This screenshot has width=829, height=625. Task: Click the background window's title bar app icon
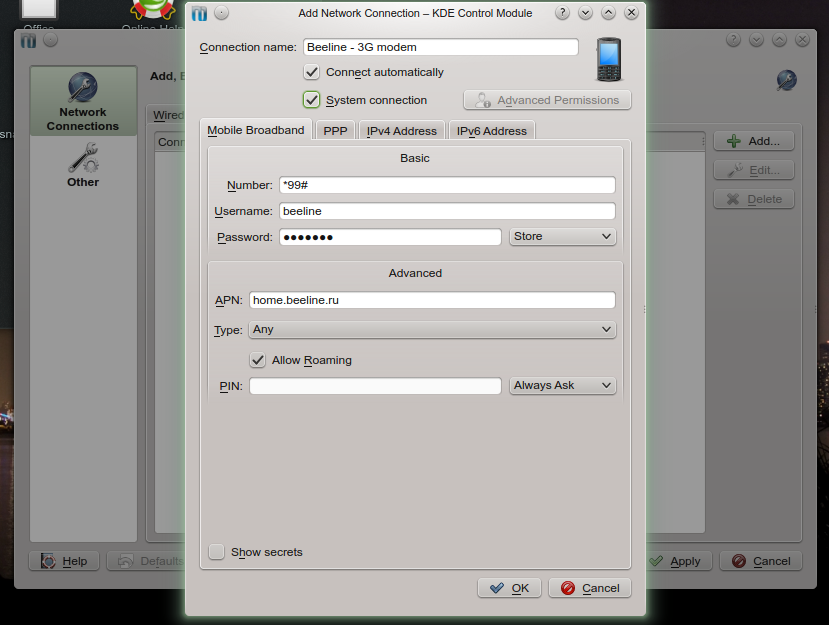29,40
